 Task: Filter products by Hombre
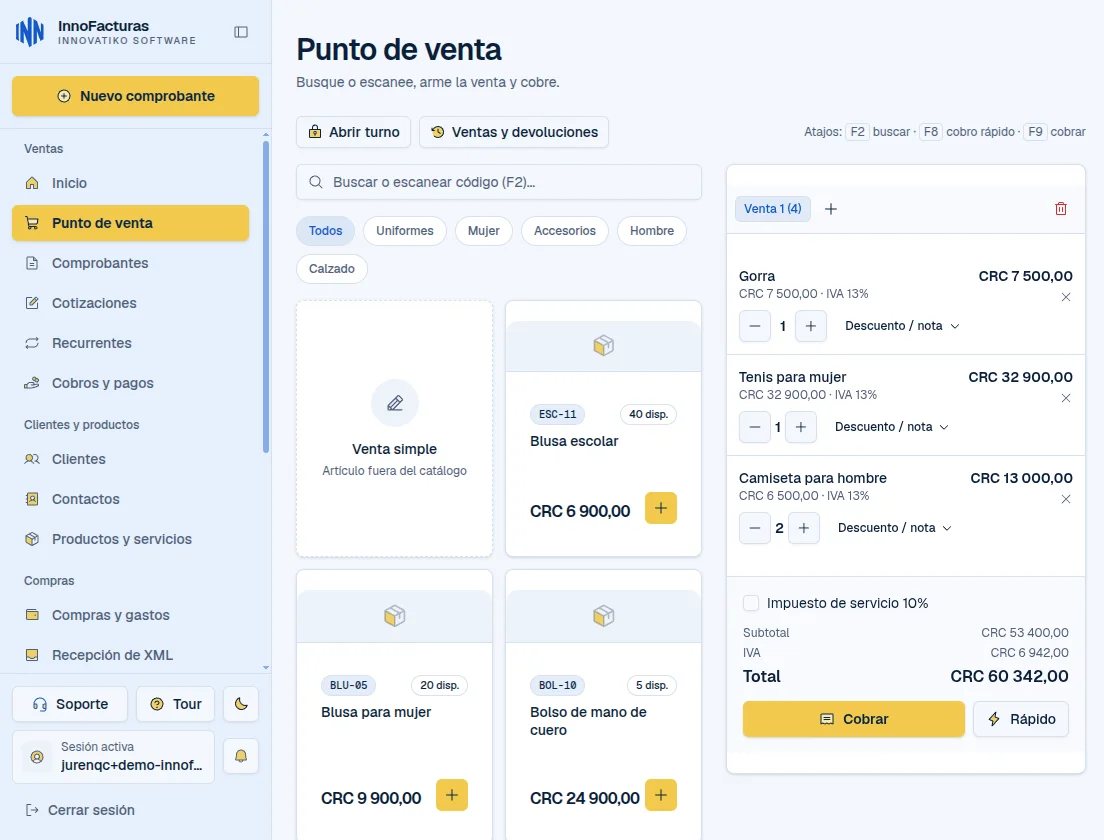pos(652,231)
